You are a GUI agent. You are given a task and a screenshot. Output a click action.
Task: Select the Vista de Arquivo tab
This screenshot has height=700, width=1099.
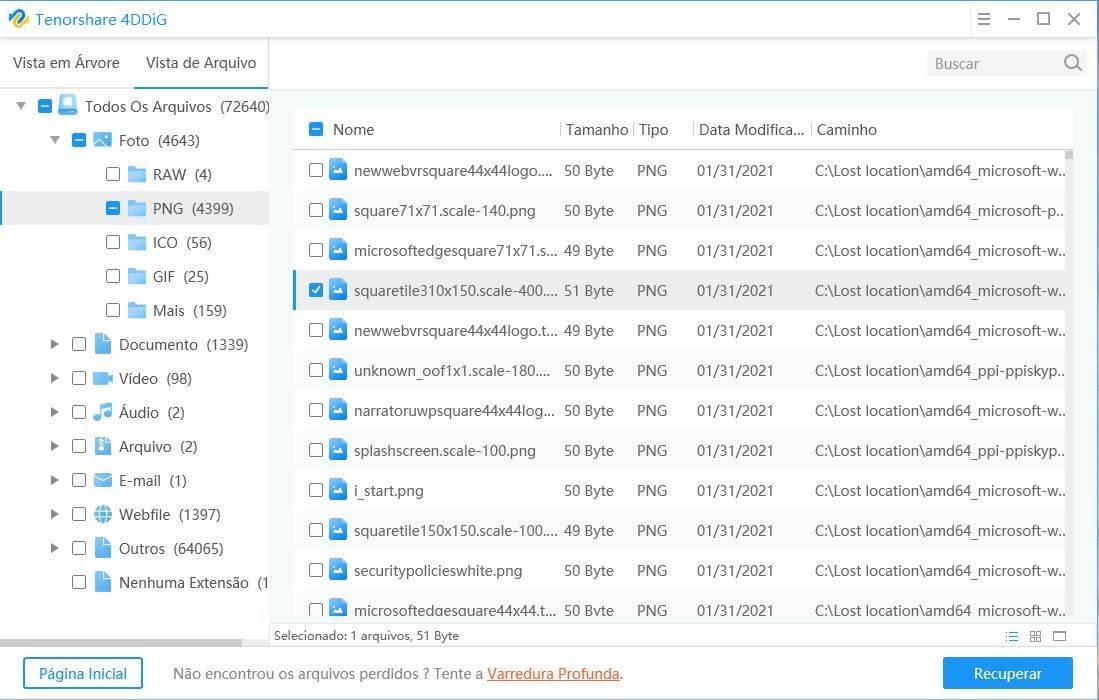[x=201, y=62]
